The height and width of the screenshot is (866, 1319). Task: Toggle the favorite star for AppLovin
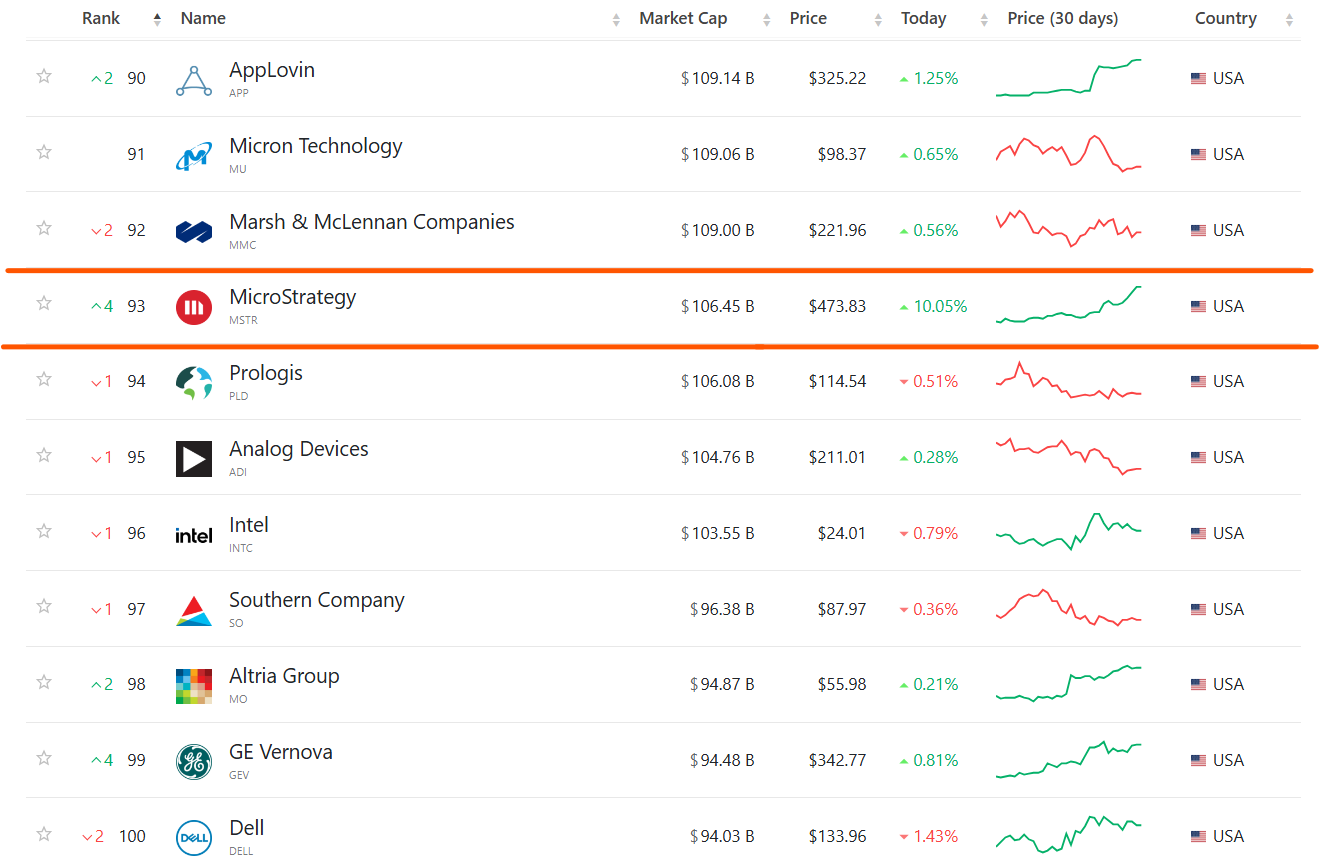(x=44, y=76)
